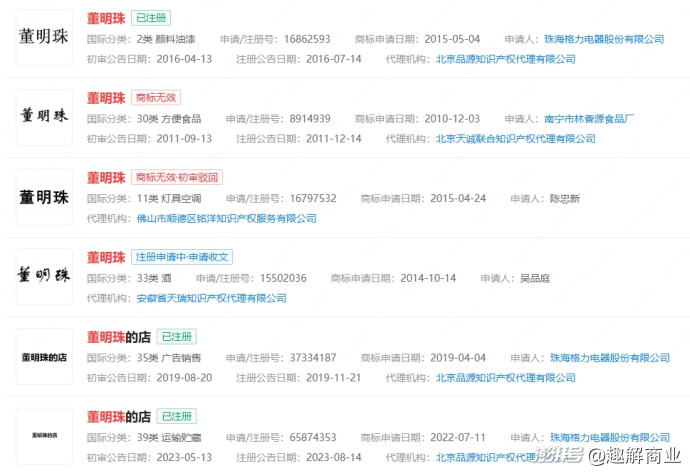
Task: Open the trademark image for 30类 方便食品
Action: pos(44,117)
